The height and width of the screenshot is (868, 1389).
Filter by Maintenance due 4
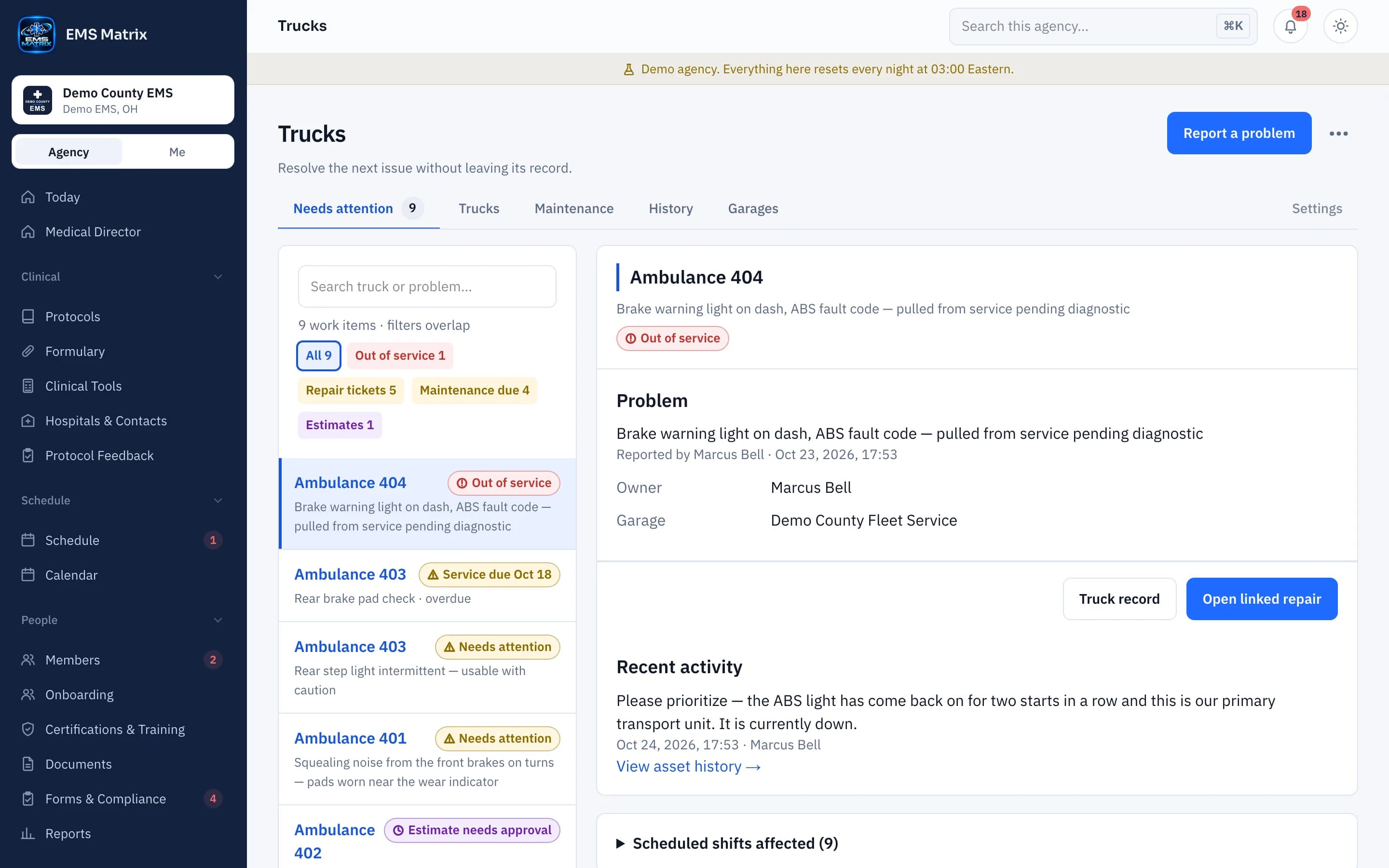click(x=474, y=391)
